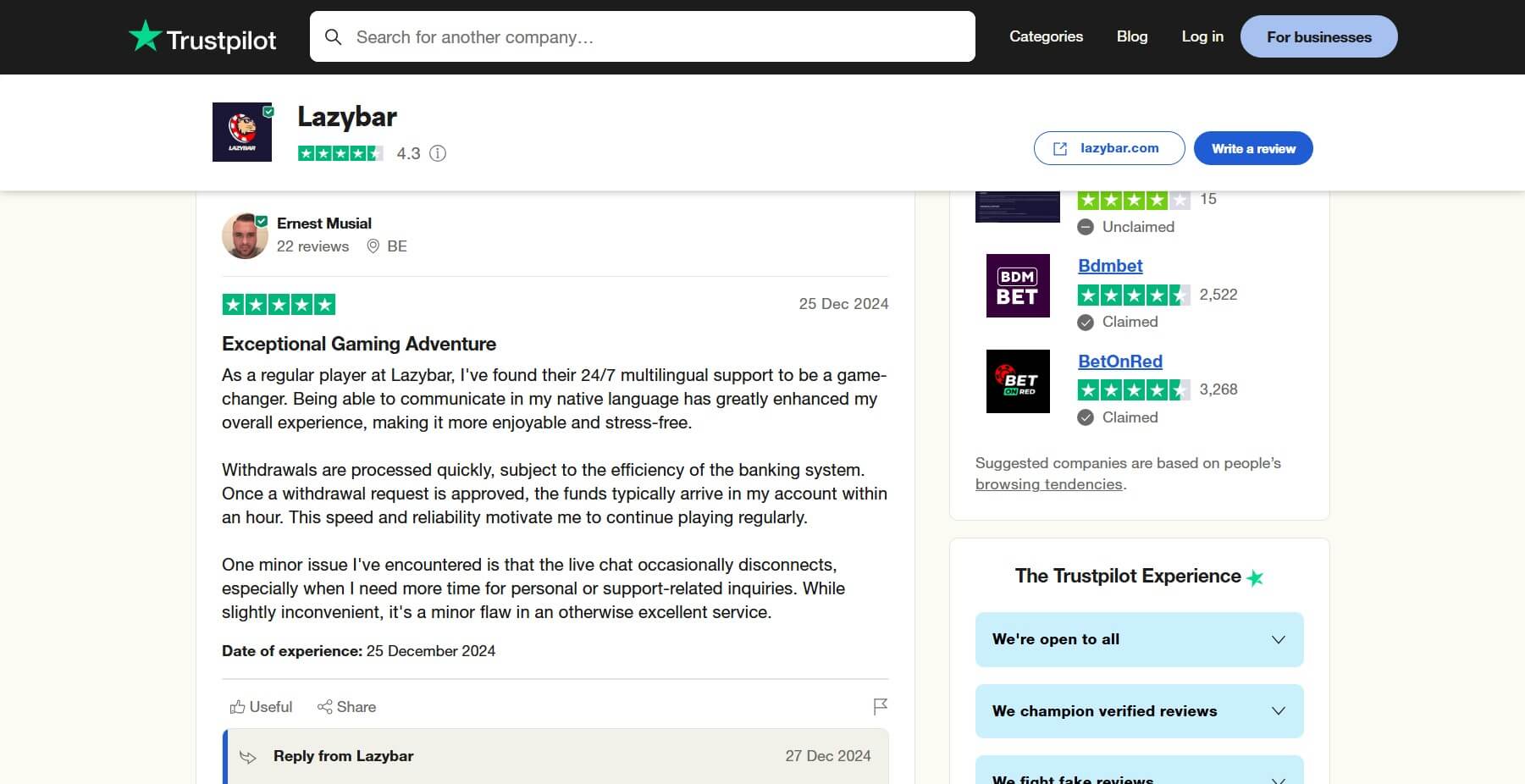The width and height of the screenshot is (1525, 784).
Task: Expand We champion verified reviews
Action: click(x=1139, y=711)
